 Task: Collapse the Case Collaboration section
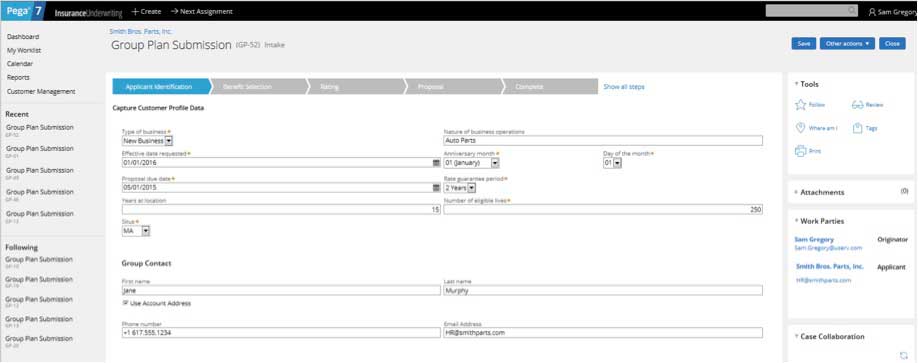[796, 337]
